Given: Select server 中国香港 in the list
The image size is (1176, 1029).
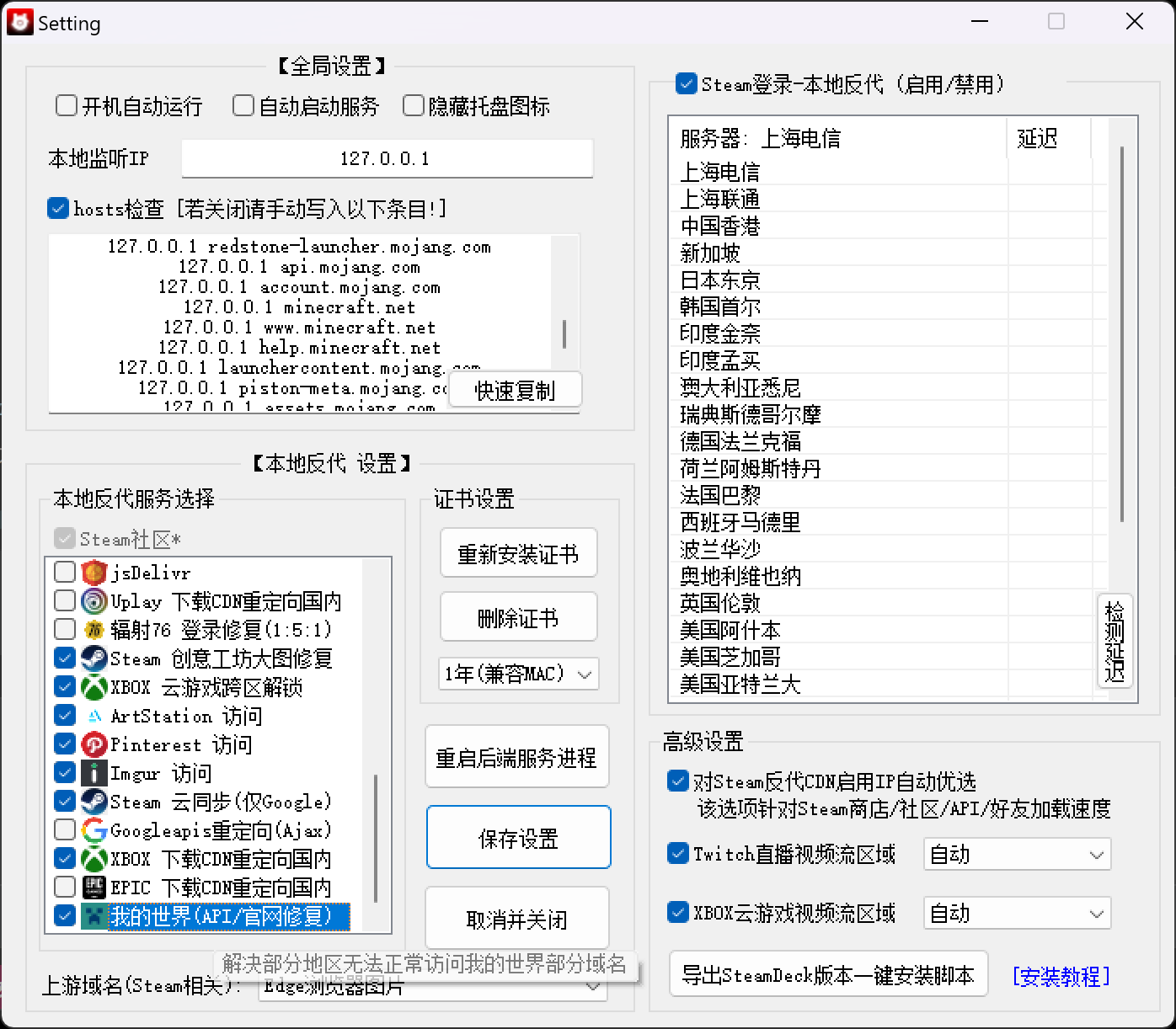Looking at the screenshot, I should 720,227.
